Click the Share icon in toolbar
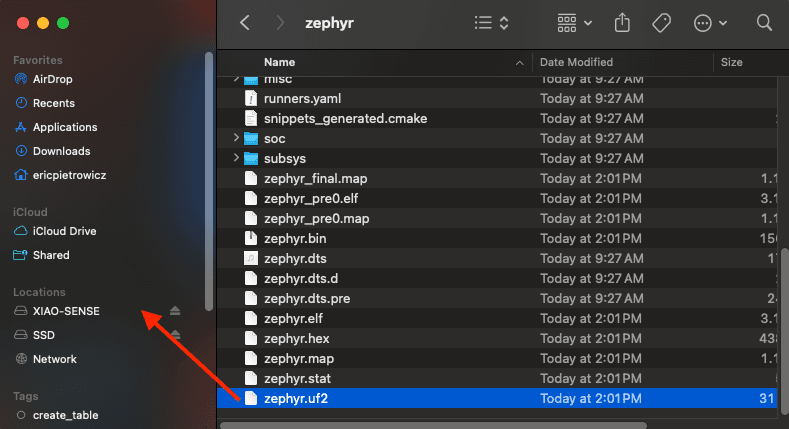Image resolution: width=789 pixels, height=429 pixels. pos(622,22)
